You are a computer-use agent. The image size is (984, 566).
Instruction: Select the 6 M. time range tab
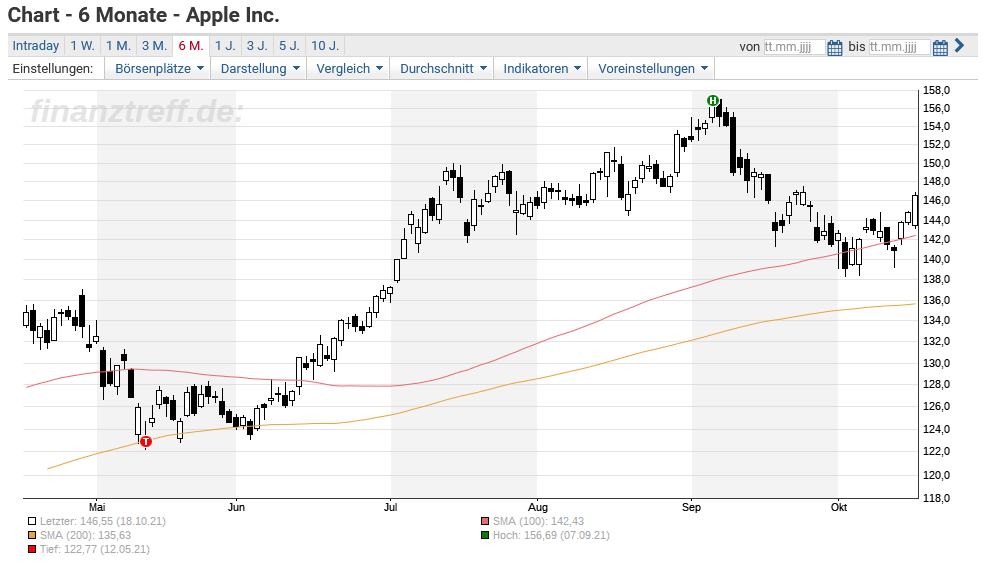point(191,46)
